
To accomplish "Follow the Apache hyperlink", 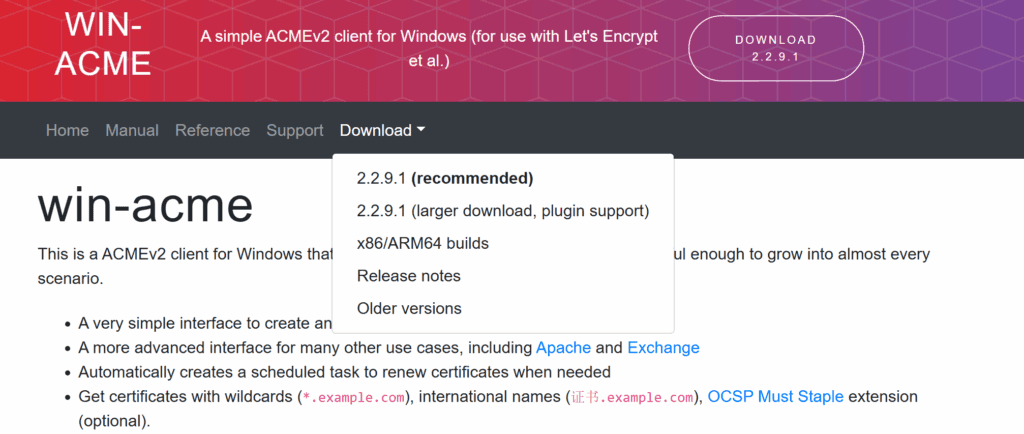I will click(x=564, y=348).
